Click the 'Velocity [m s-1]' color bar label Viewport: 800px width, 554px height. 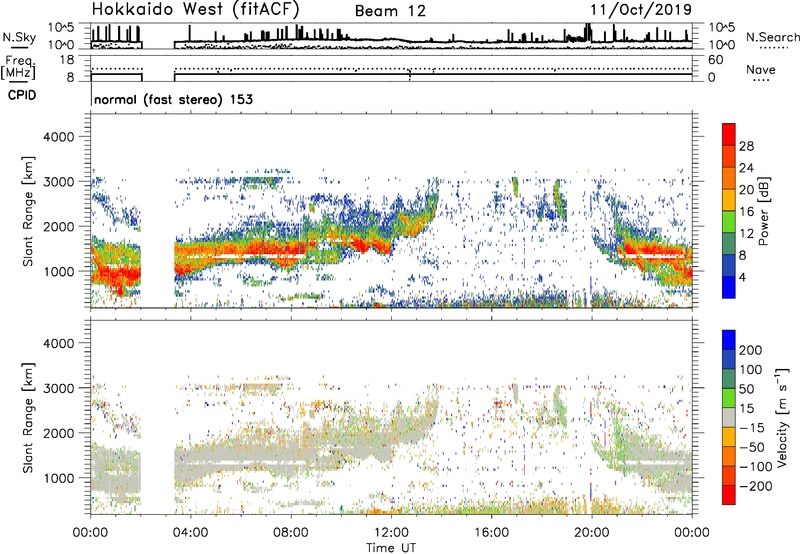782,417
